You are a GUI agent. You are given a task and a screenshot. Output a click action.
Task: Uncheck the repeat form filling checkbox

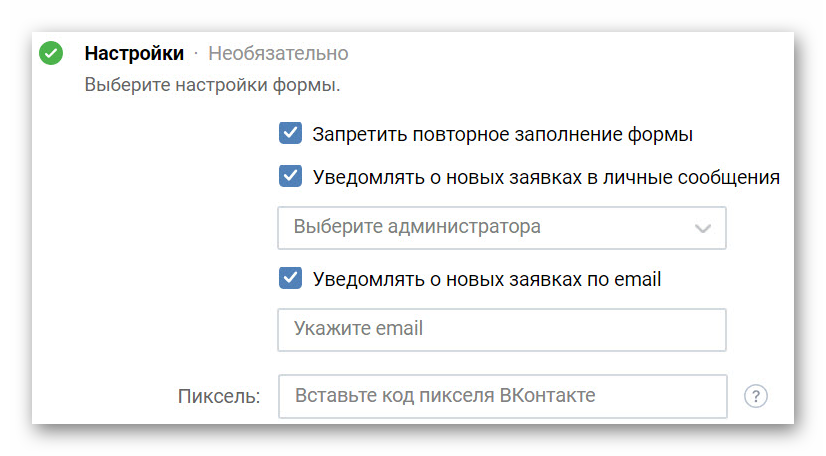point(290,134)
